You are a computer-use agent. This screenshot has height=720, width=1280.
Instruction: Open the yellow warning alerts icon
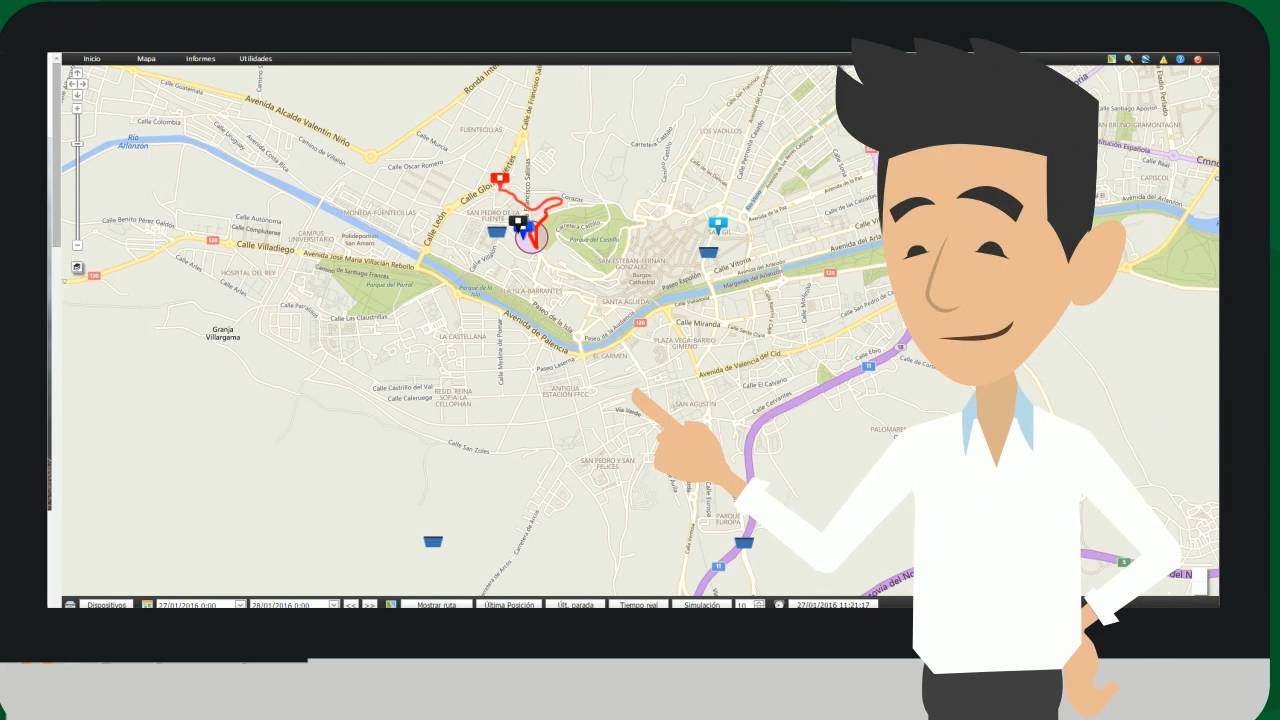tap(1163, 59)
